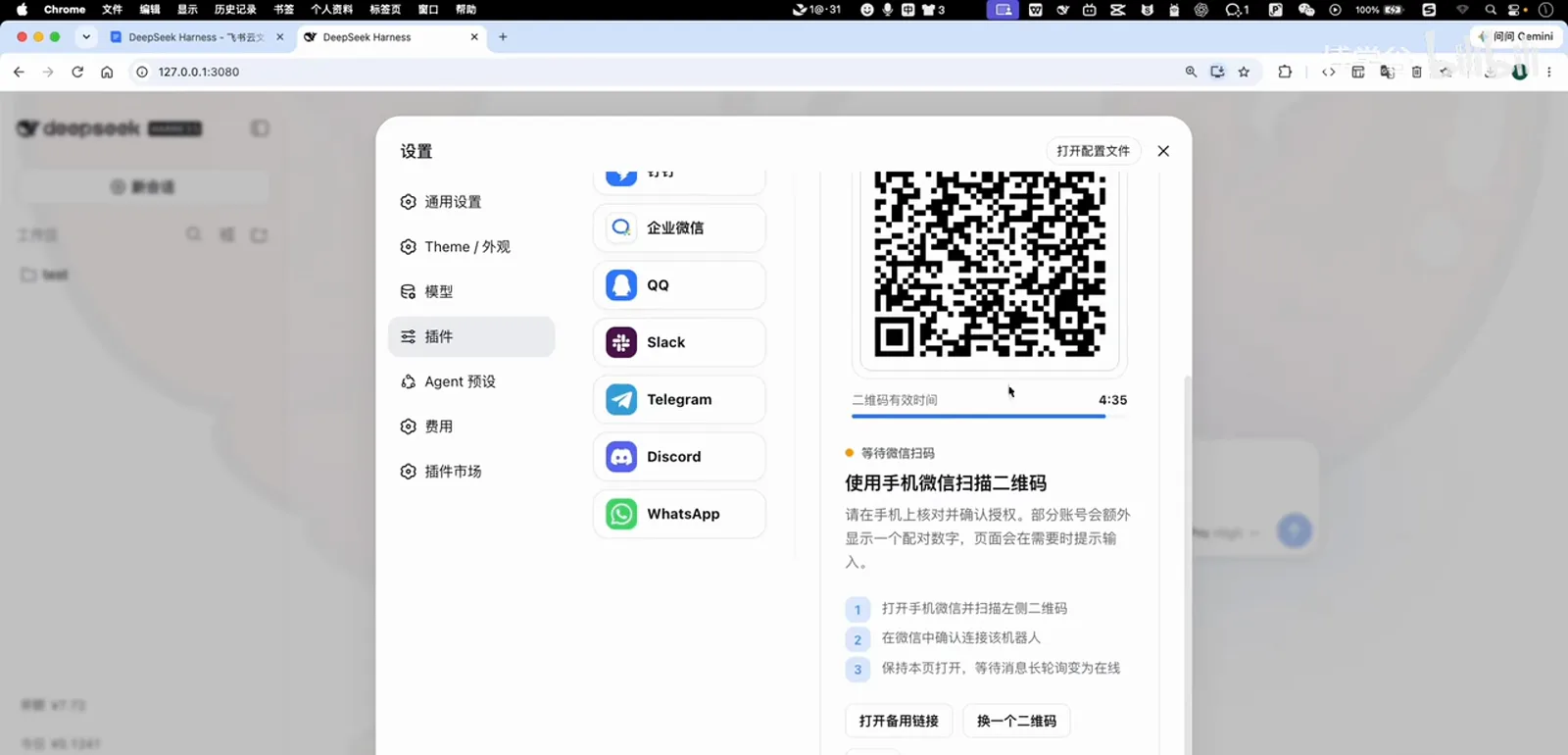The width and height of the screenshot is (1568, 755).
Task: Click 问问 Gemini button
Action: tap(1516, 36)
